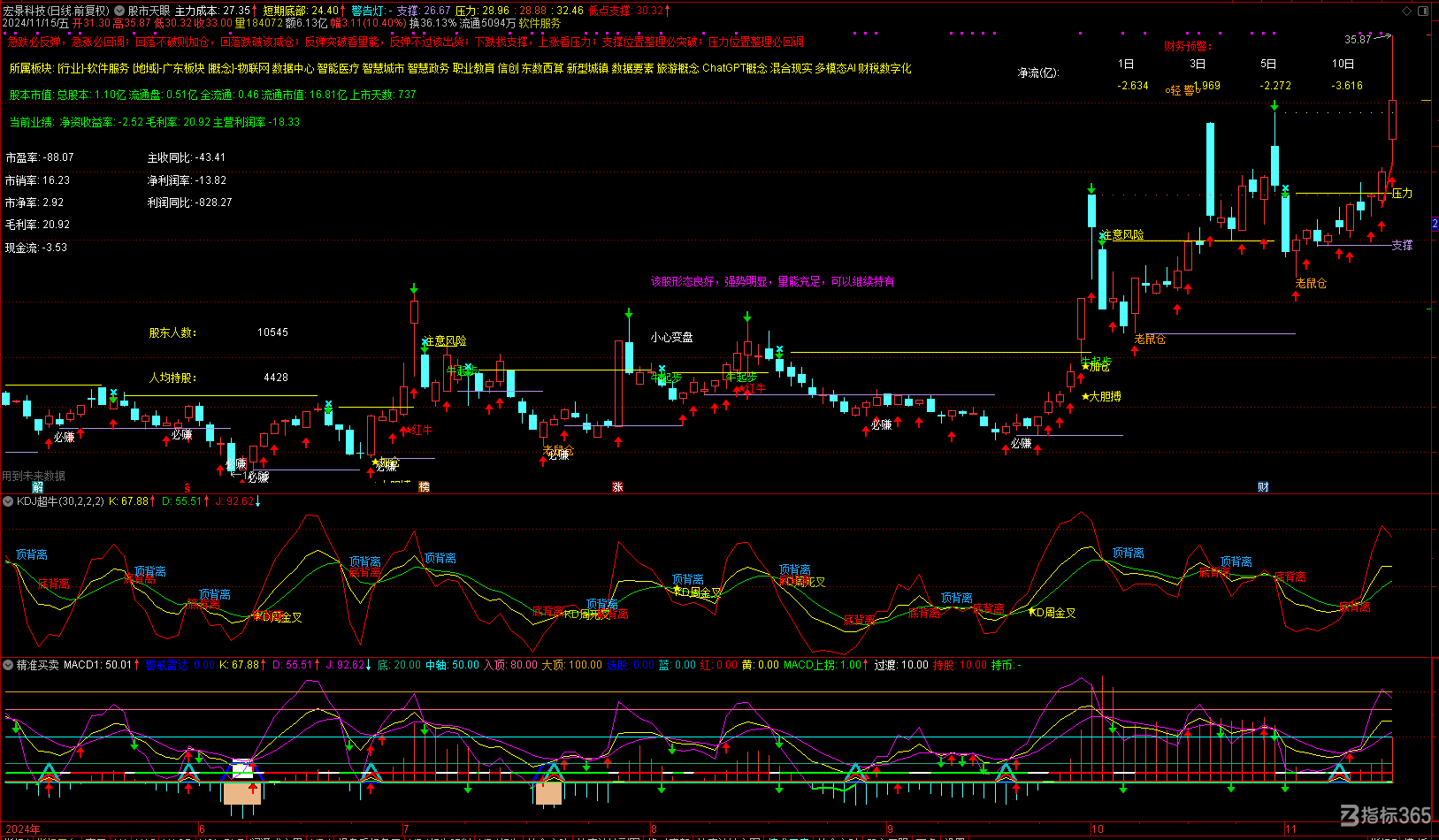Click the 市销率 16.23 row
The width and height of the screenshot is (1439, 840).
37,179
